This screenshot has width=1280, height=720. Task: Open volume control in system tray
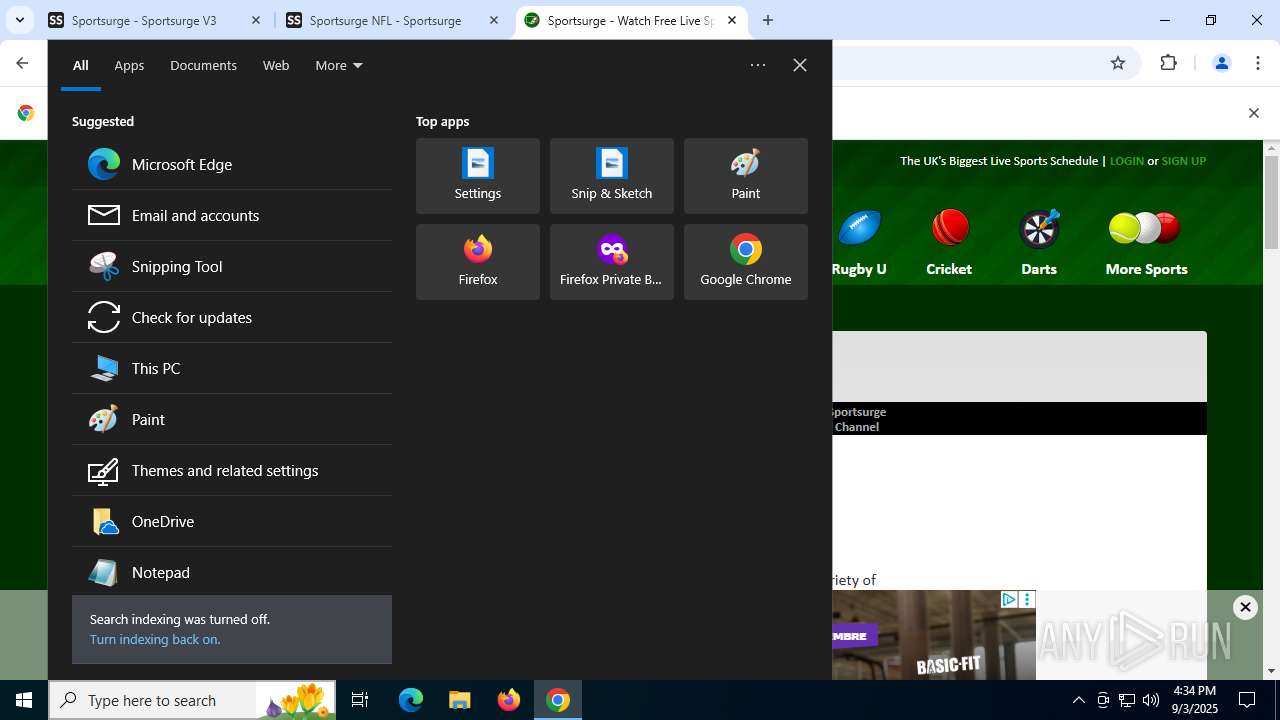tap(1151, 700)
